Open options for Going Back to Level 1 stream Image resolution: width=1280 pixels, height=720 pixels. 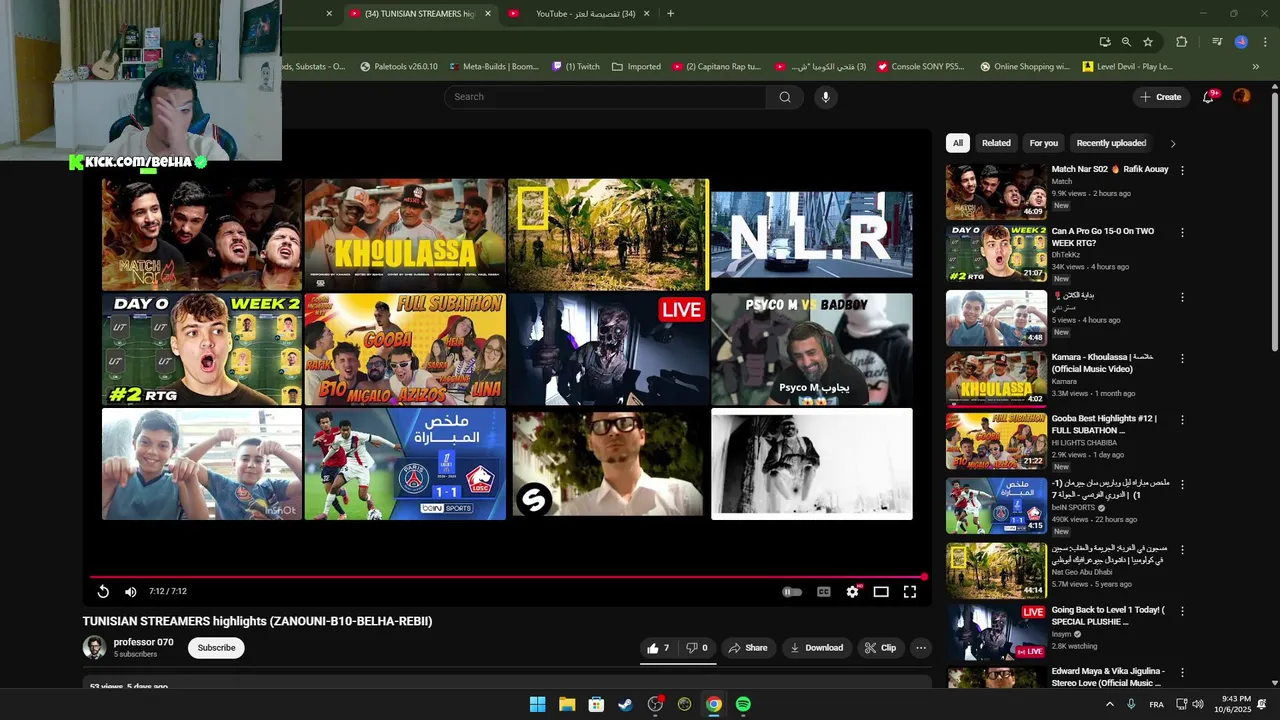click(1182, 610)
